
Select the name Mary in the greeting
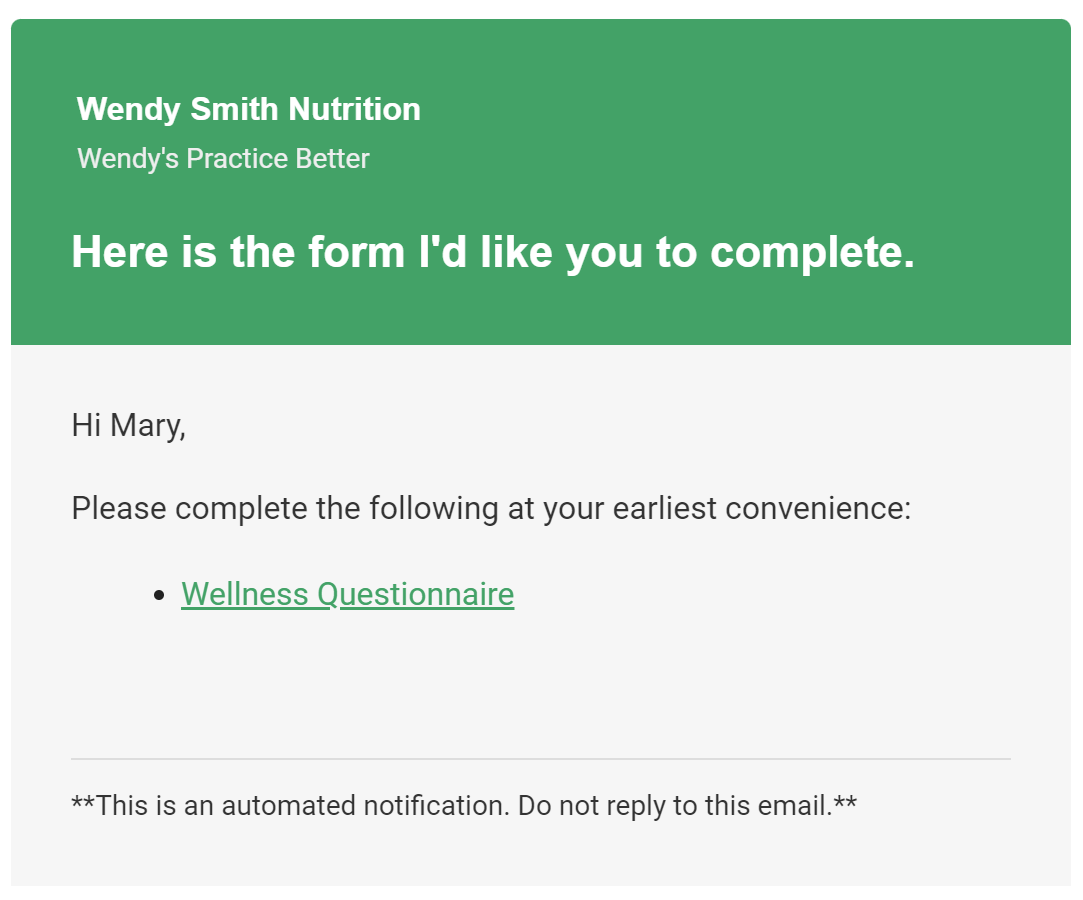click(x=148, y=426)
